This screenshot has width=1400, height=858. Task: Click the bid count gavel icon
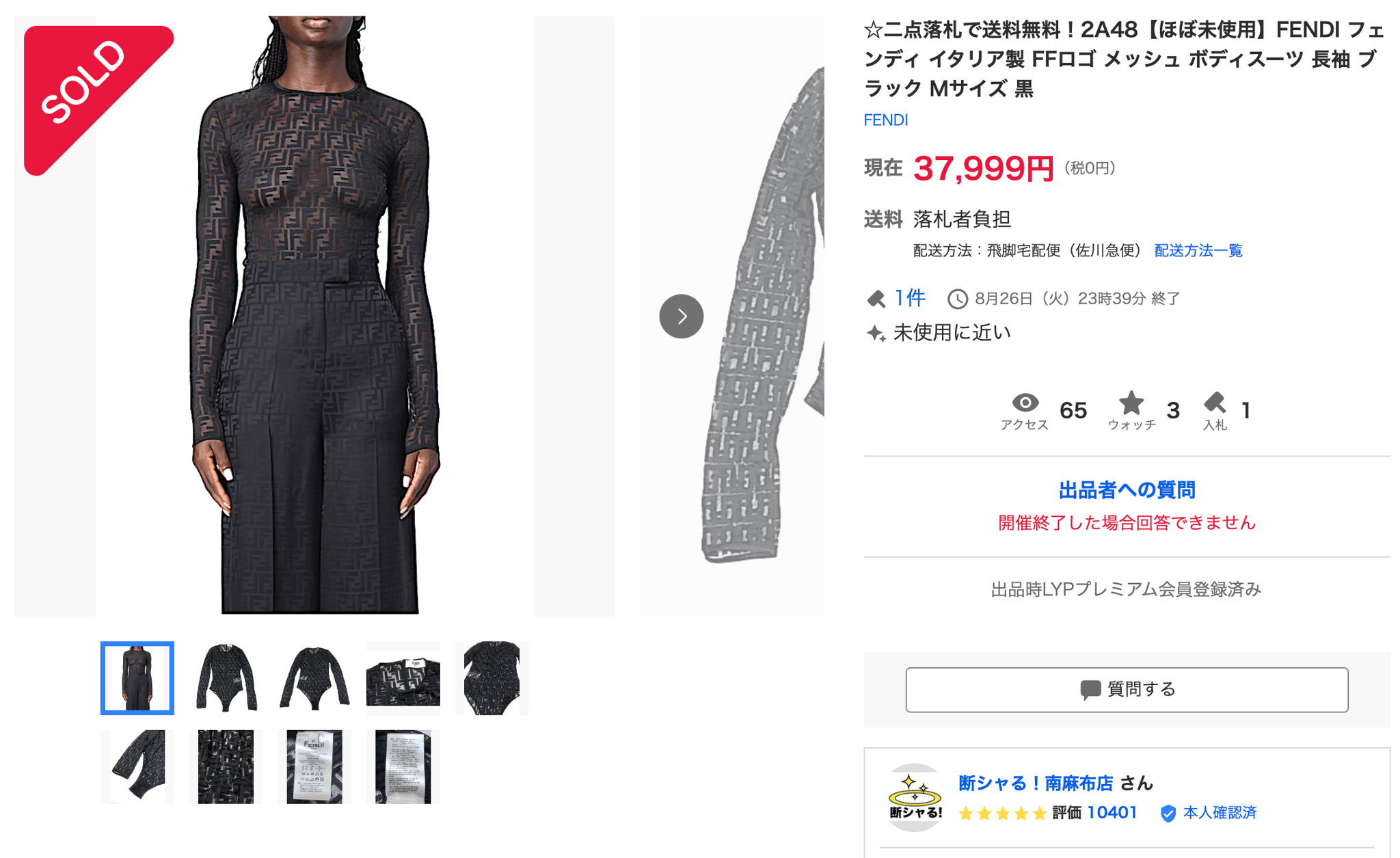click(1214, 402)
